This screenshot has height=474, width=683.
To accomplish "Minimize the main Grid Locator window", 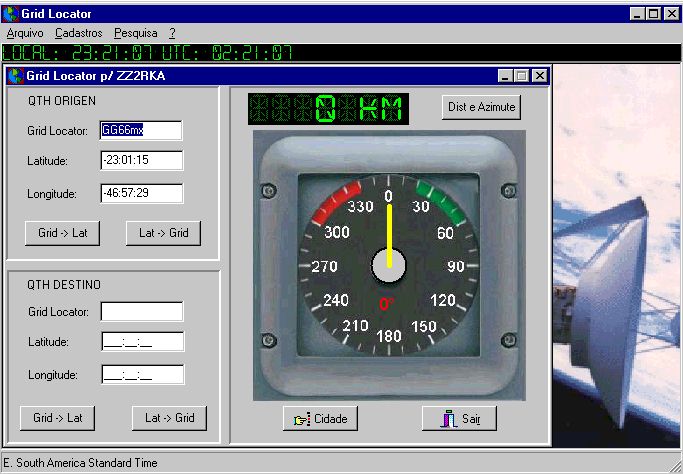I will click(x=638, y=14).
